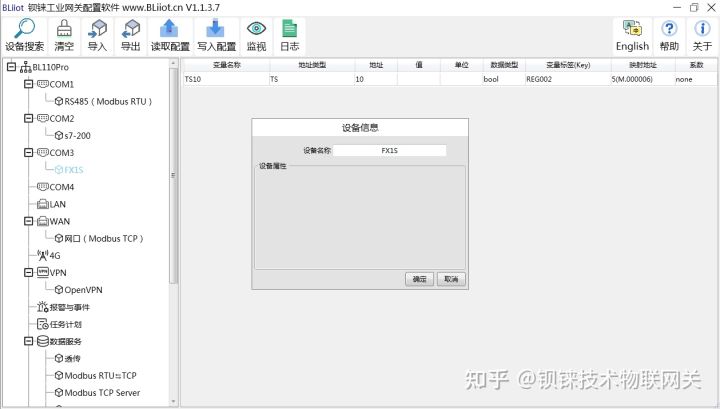Screen dimensions: 720x409
Task: Open the 报警与事件 alarm node
Action: tap(63, 307)
